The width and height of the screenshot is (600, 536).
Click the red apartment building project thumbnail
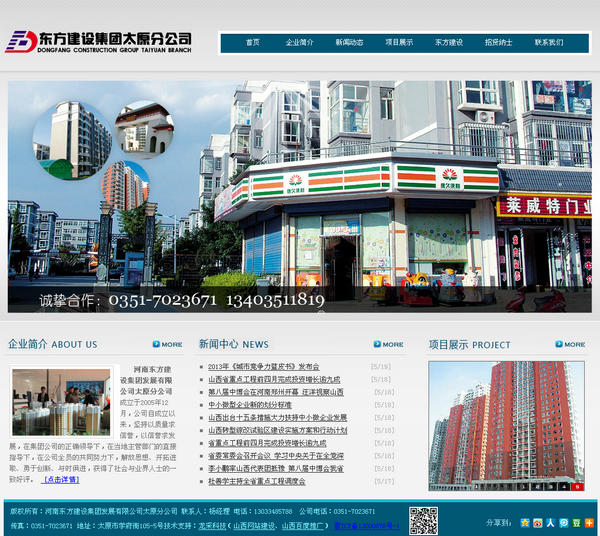tap(510, 425)
